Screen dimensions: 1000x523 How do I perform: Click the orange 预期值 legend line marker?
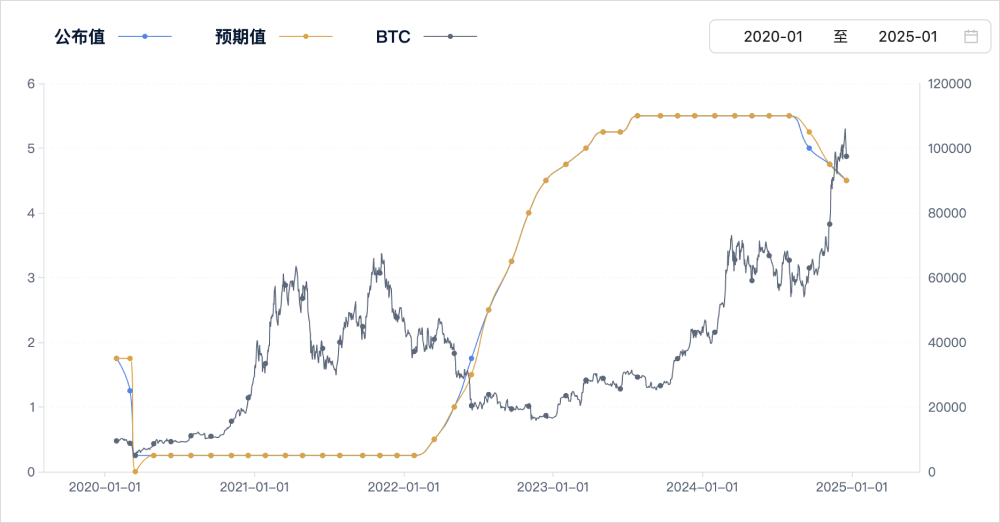click(305, 37)
